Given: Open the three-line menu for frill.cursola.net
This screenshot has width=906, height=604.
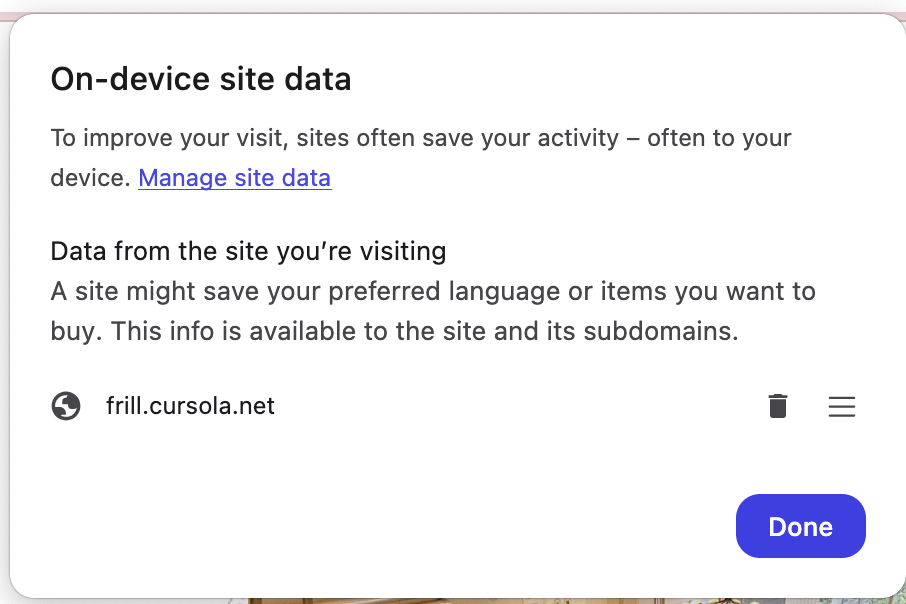Looking at the screenshot, I should point(842,406).
